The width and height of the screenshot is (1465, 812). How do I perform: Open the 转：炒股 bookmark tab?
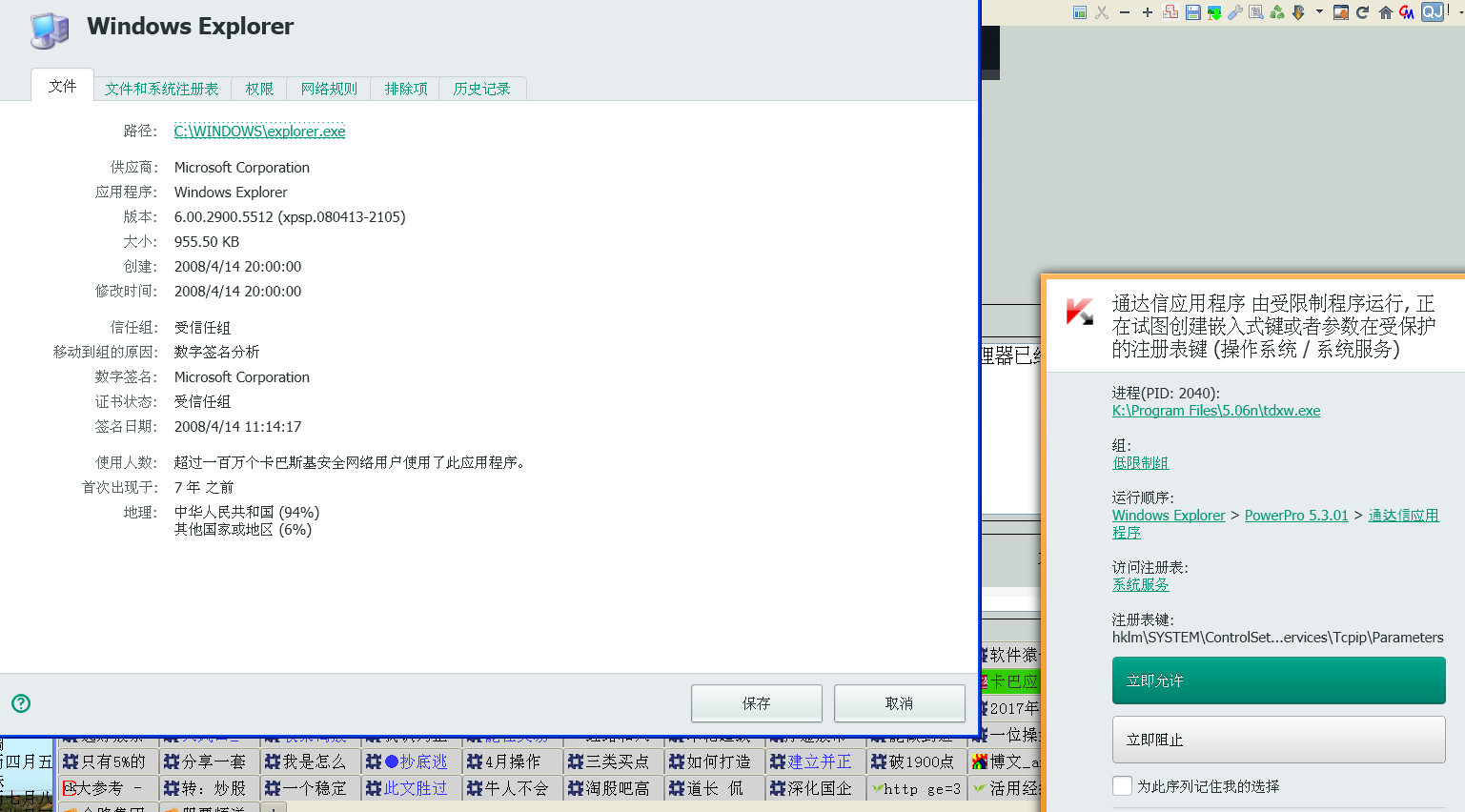coord(210,788)
